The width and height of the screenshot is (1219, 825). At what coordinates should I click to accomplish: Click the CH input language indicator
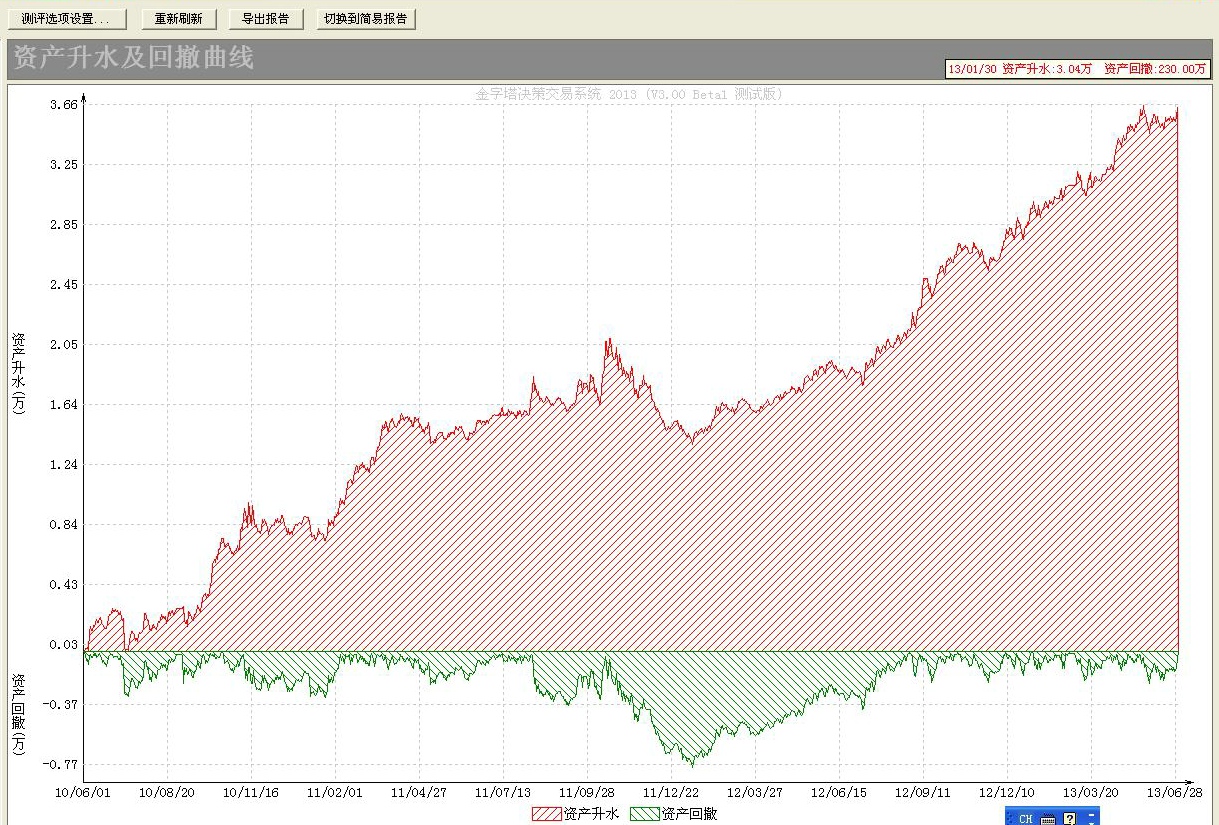click(x=1025, y=819)
